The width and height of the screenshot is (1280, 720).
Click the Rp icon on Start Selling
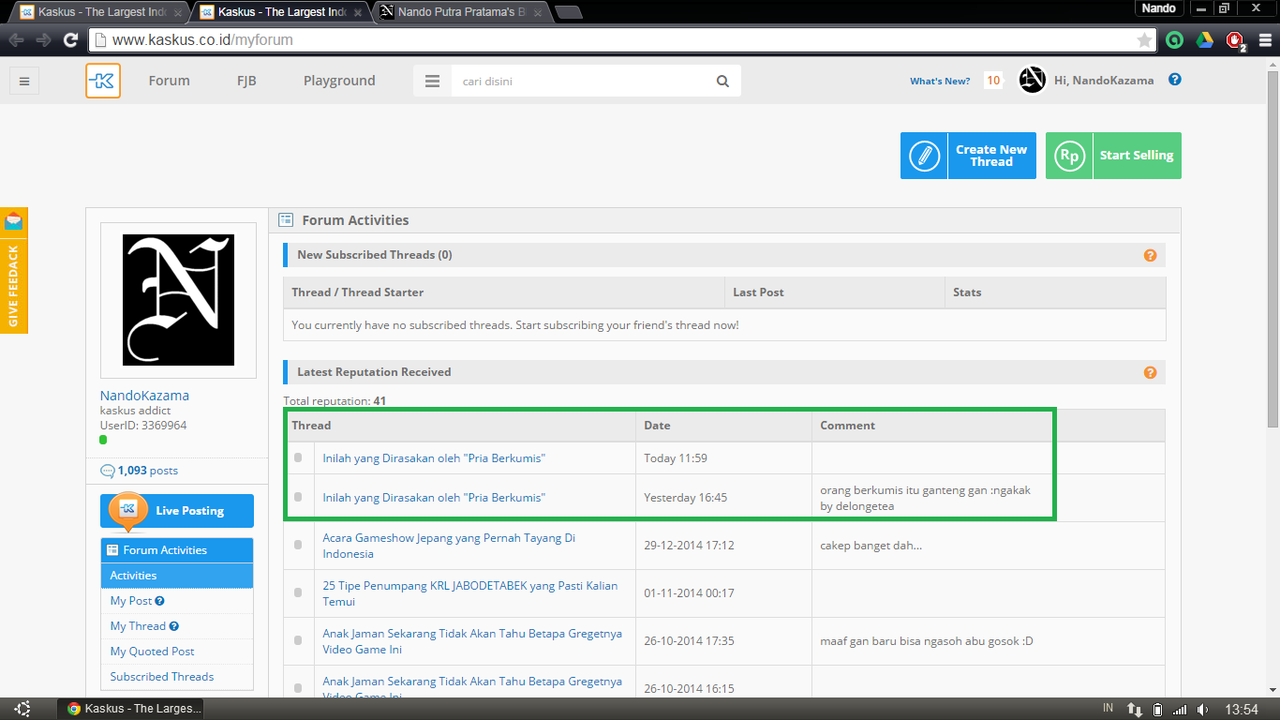click(x=1070, y=156)
